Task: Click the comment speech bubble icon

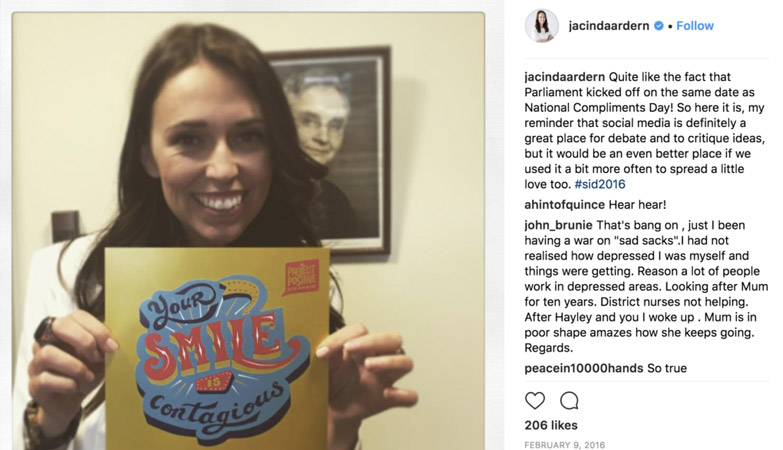Action: (569, 401)
